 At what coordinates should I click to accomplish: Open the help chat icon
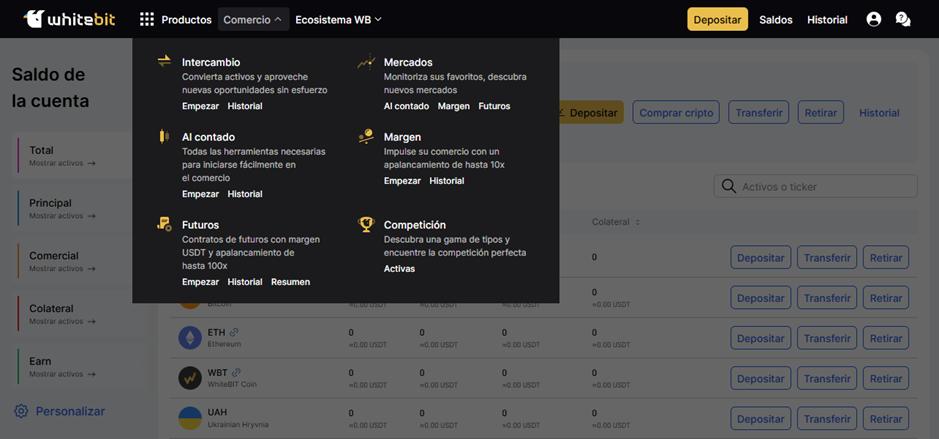point(902,20)
